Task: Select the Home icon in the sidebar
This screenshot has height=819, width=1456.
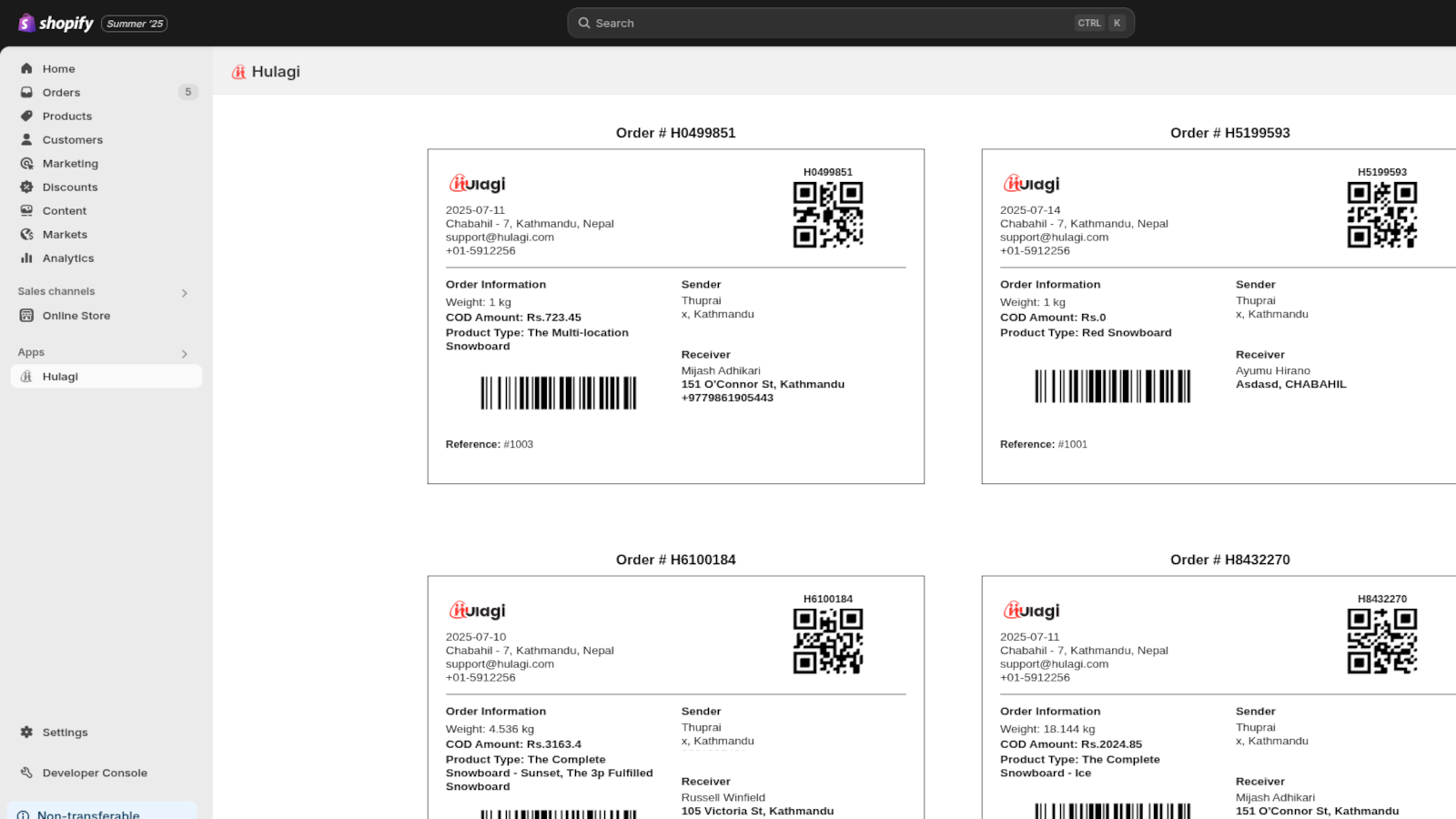Action: pos(27,68)
